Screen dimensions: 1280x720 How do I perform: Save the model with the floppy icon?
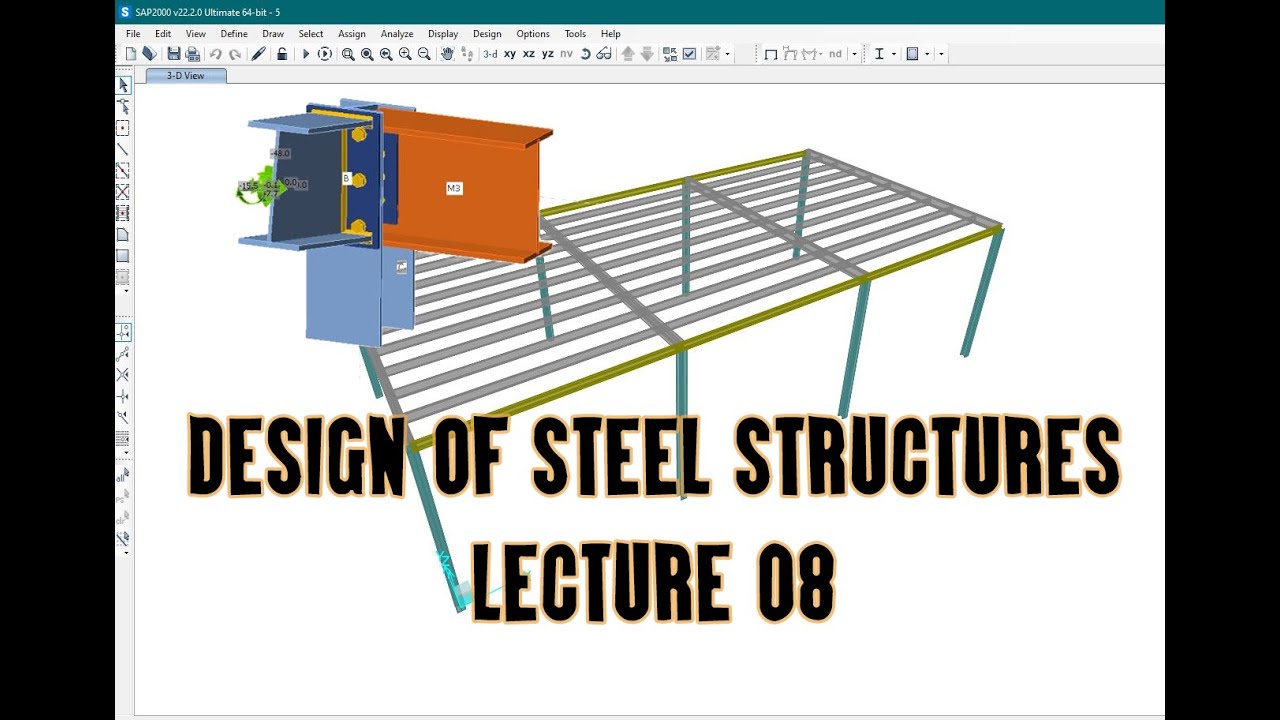(174, 54)
